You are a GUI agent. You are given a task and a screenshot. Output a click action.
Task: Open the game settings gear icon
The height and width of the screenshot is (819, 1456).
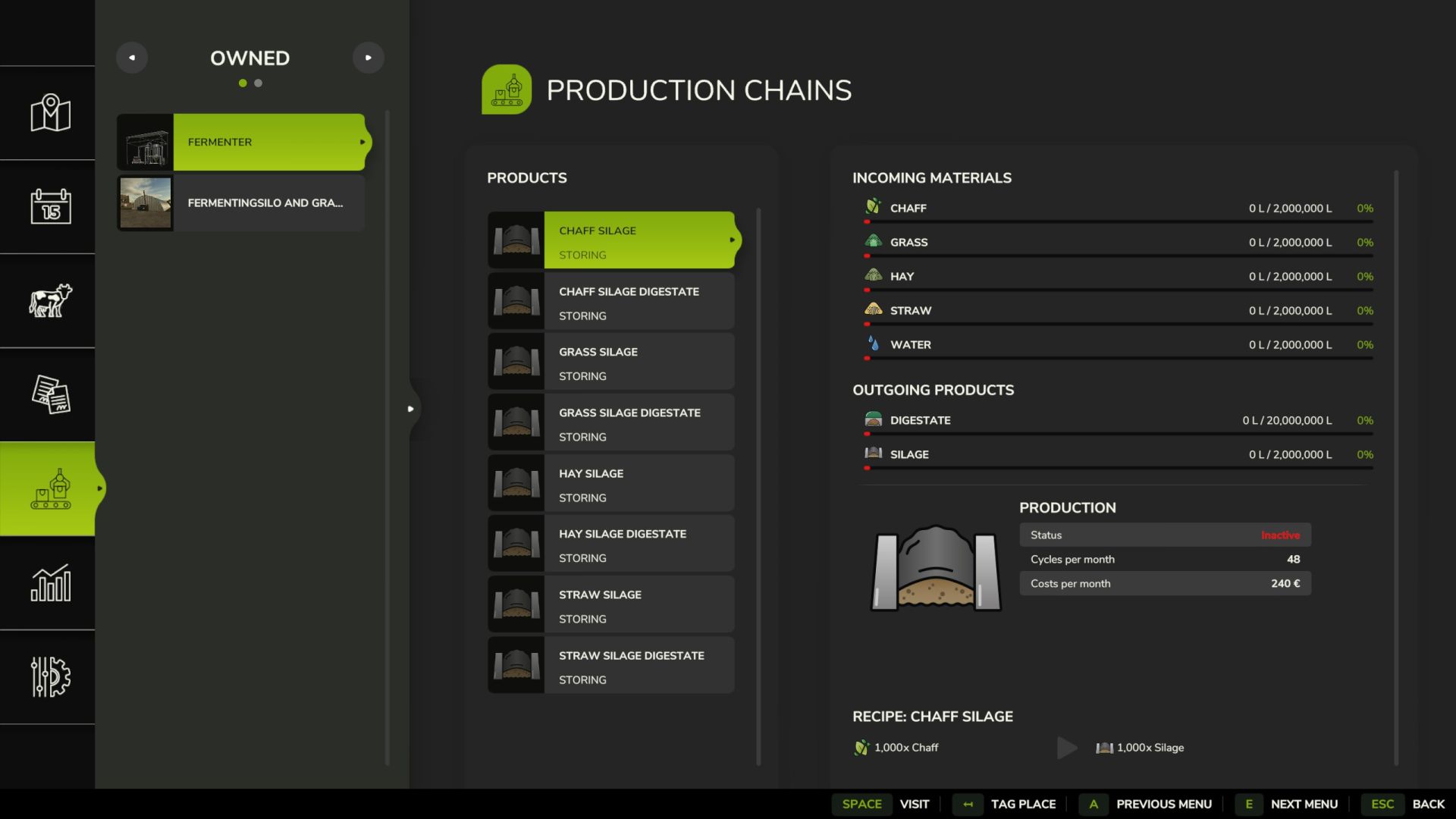tap(50, 676)
